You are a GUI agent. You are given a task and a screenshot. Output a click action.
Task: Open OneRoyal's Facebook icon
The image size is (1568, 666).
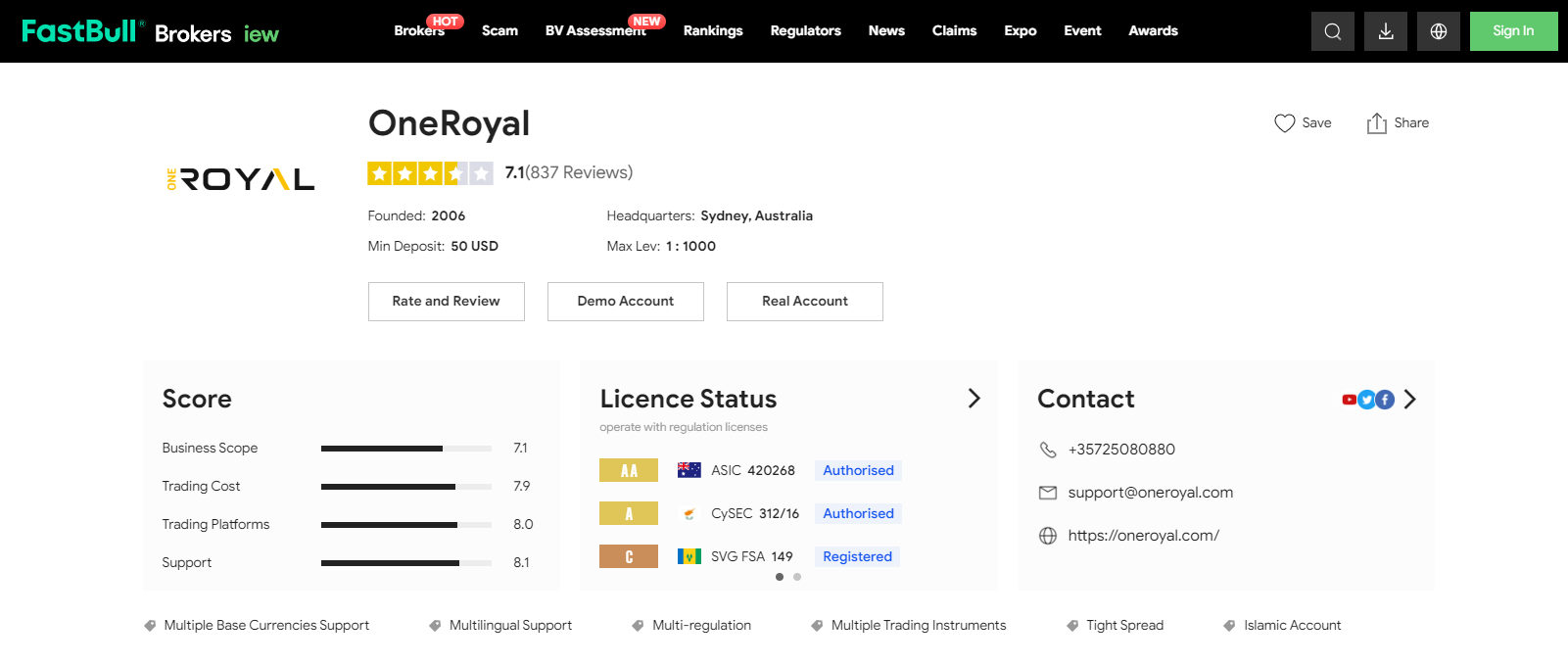pyautogui.click(x=1385, y=400)
